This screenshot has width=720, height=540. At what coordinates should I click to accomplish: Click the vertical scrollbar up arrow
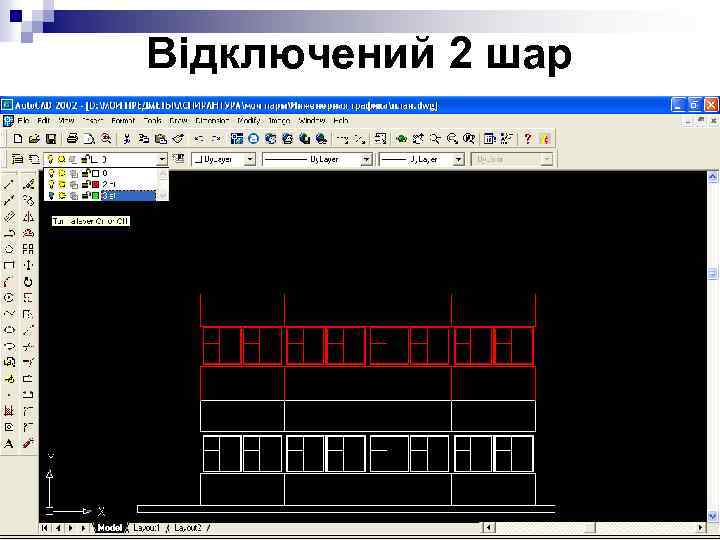(713, 176)
